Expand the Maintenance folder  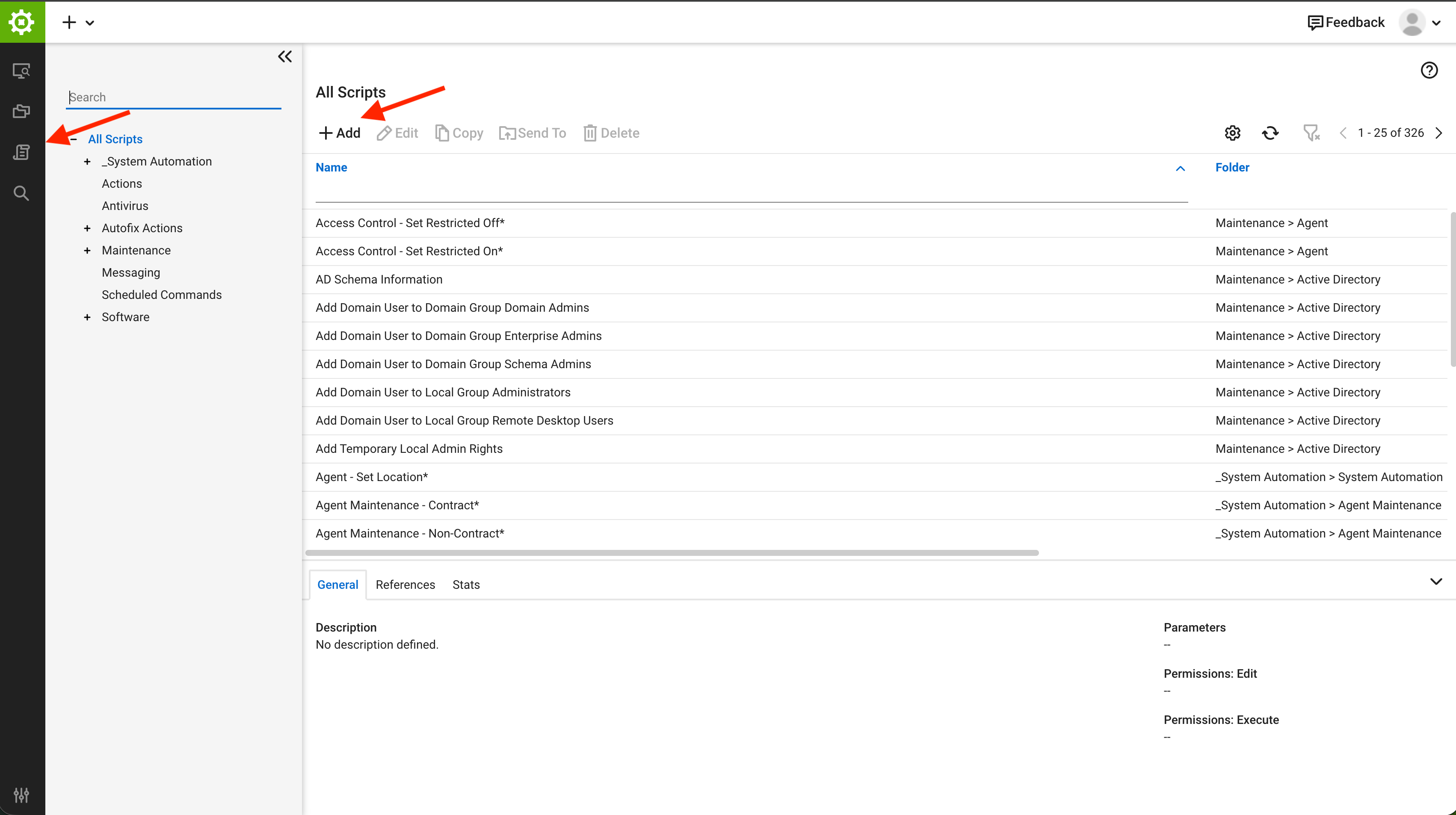[87, 251]
